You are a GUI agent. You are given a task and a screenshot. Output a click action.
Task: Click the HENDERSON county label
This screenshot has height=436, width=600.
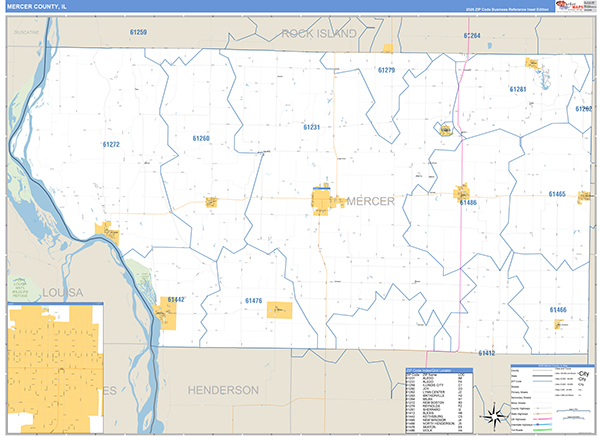click(x=223, y=390)
